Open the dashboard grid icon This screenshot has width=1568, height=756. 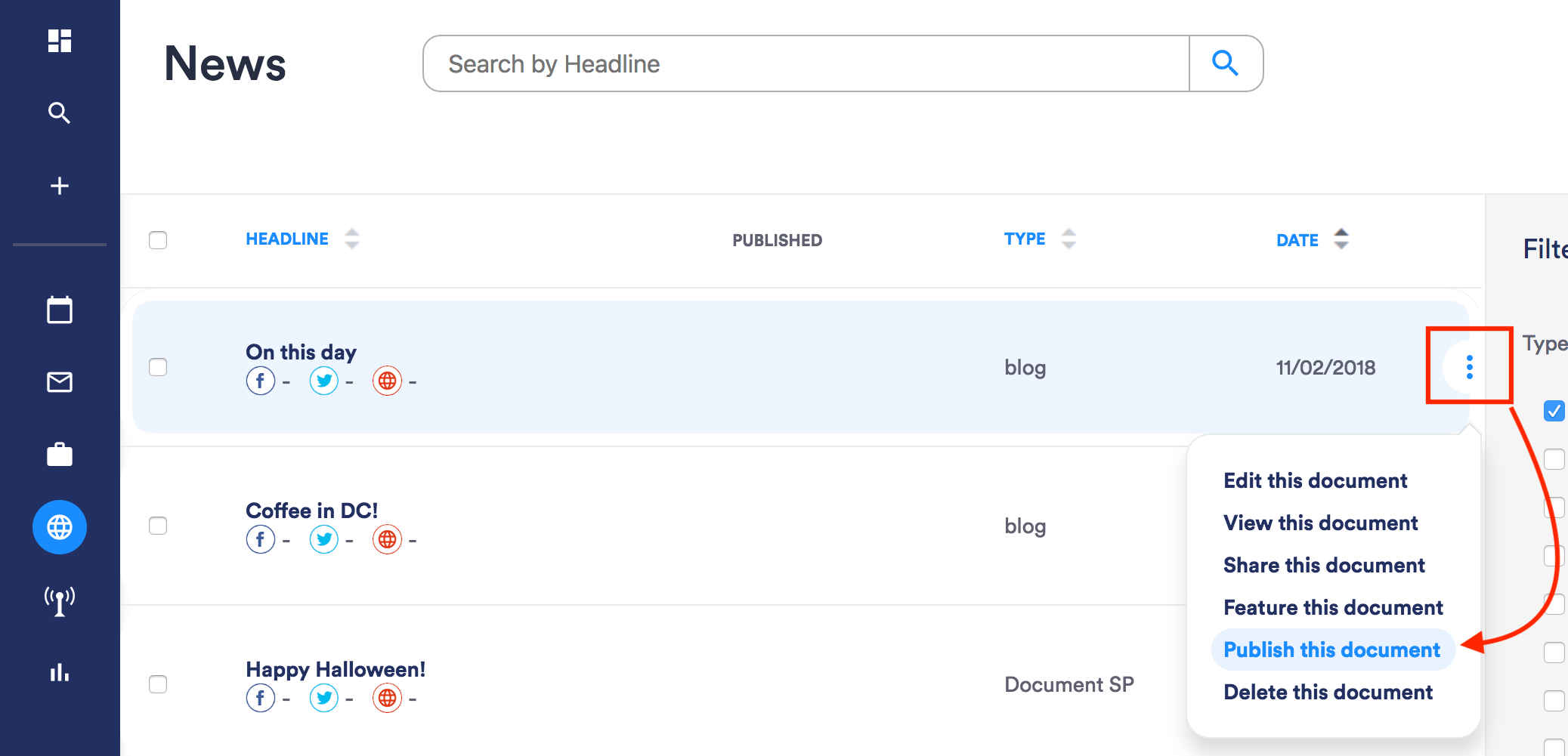[59, 42]
